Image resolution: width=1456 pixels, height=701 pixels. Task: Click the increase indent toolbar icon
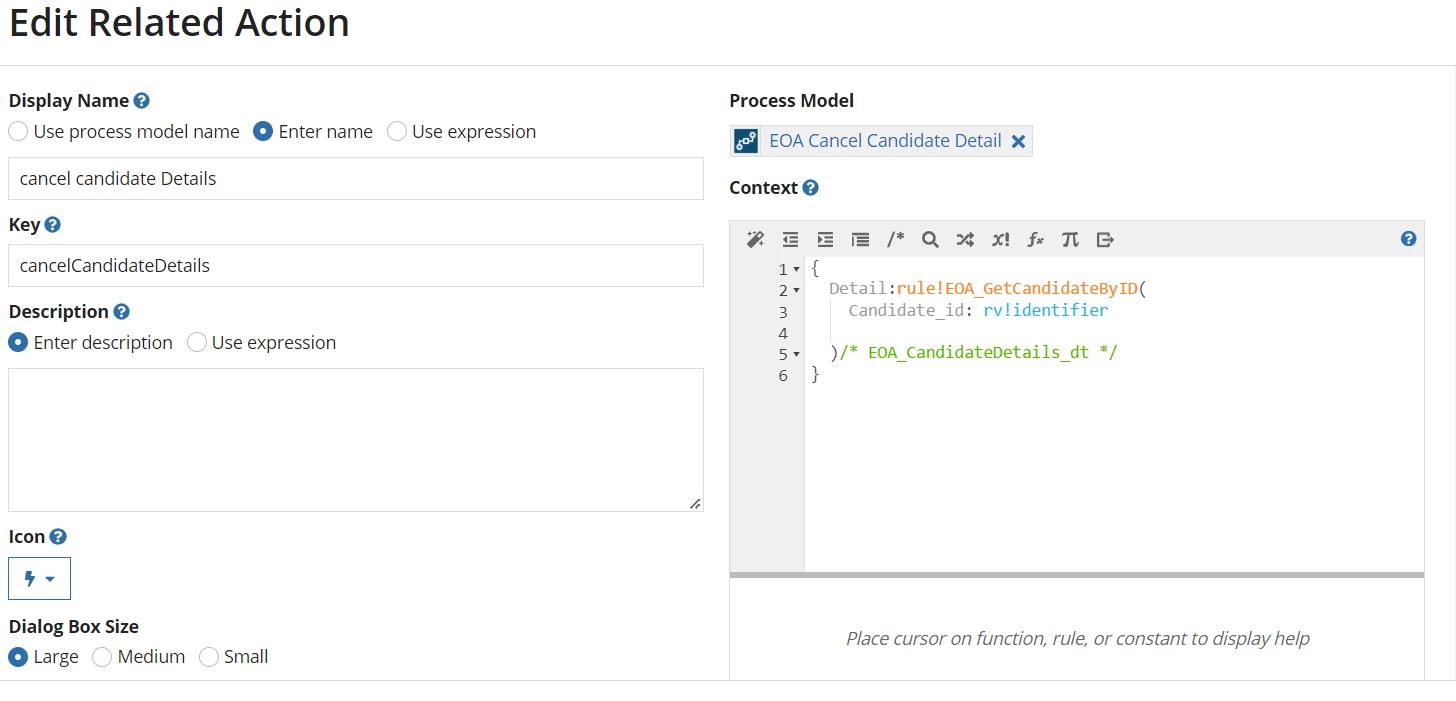point(825,239)
